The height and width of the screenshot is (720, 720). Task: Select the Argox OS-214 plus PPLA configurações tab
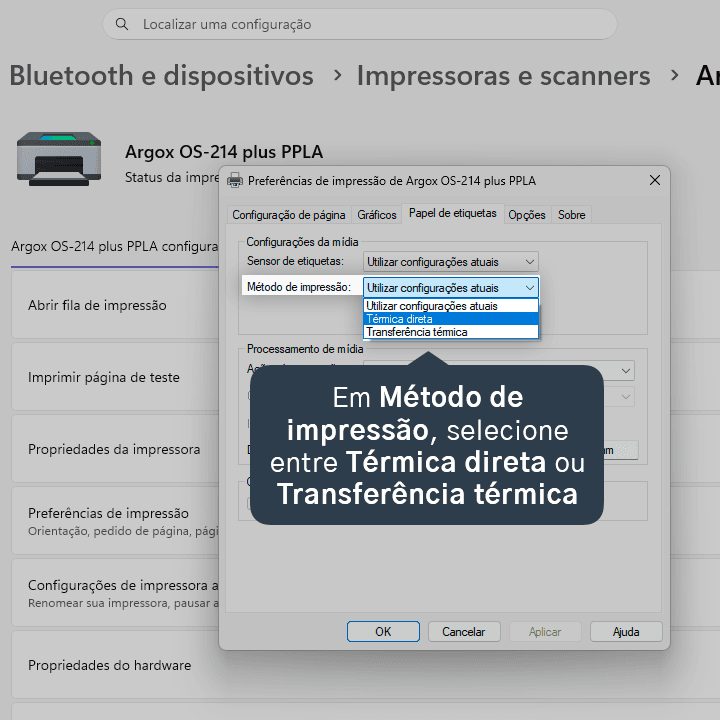[115, 247]
